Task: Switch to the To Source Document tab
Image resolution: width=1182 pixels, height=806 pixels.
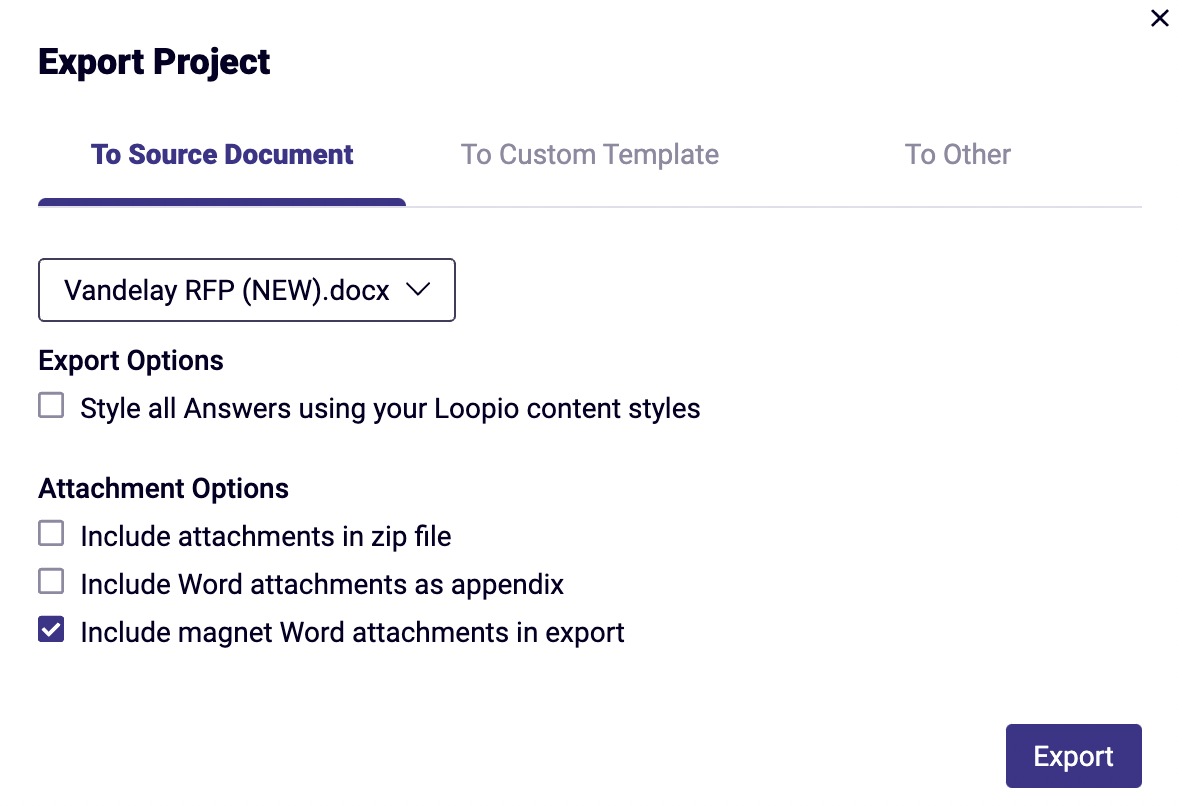Action: tap(222, 155)
